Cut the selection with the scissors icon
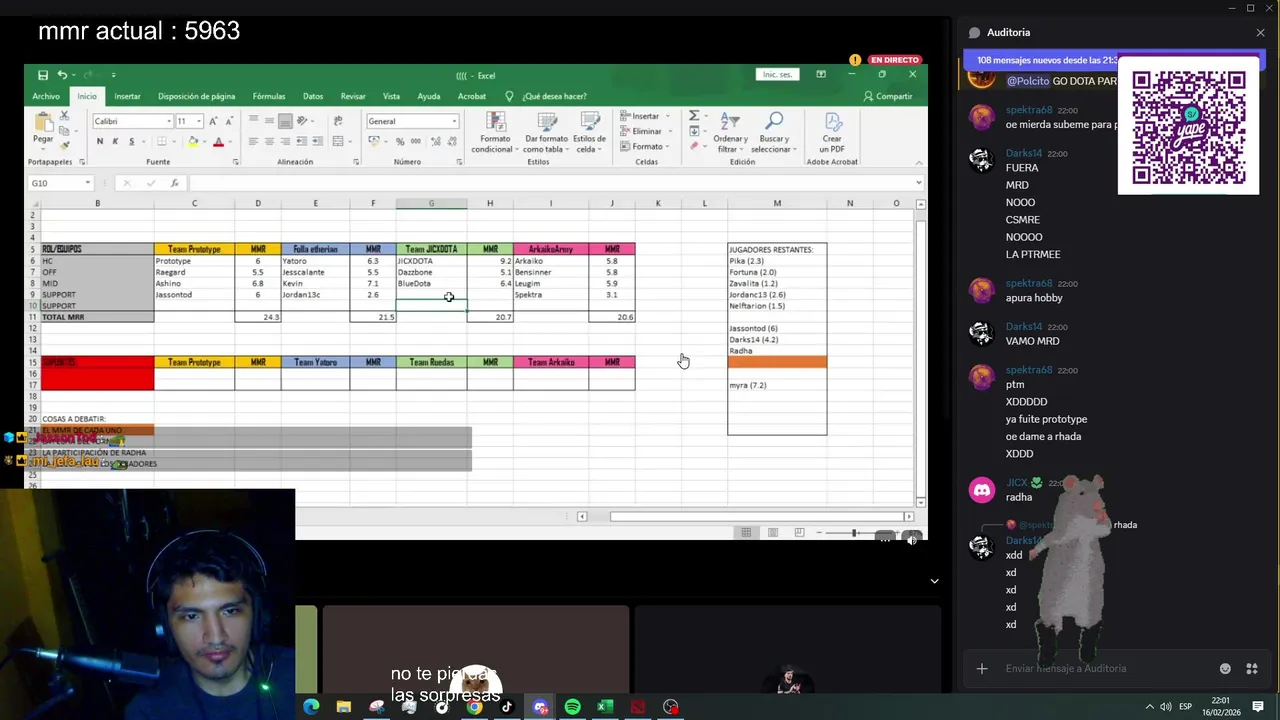 point(64,116)
